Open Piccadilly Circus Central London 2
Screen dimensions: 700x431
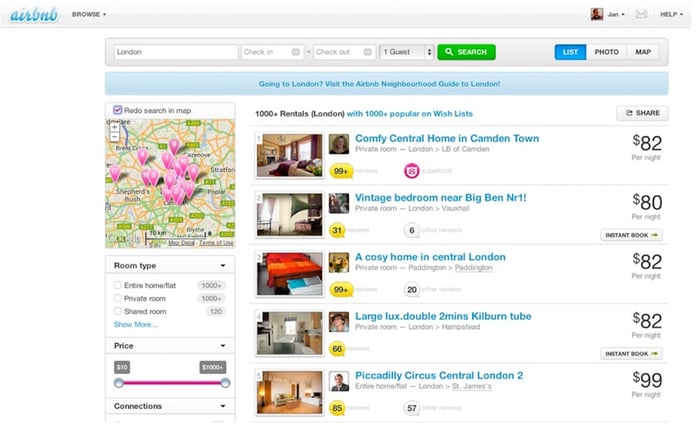pyautogui.click(x=439, y=376)
